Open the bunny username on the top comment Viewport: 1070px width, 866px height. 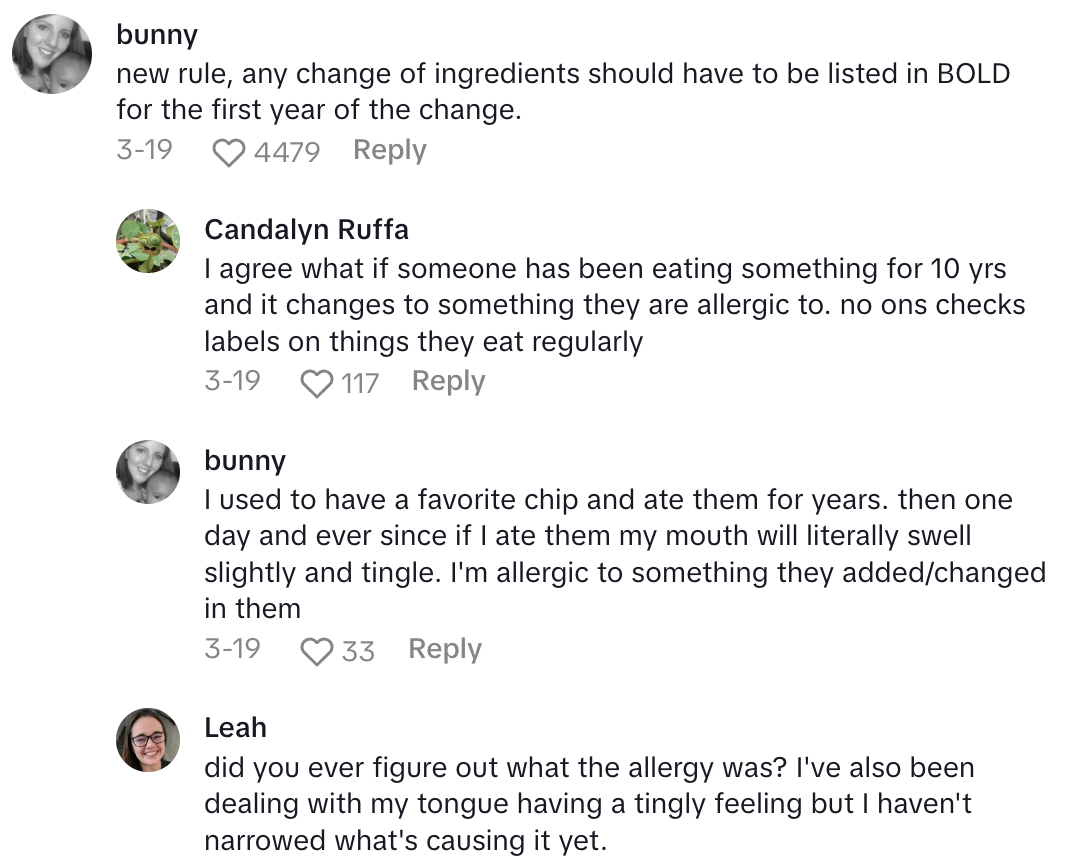pos(157,34)
